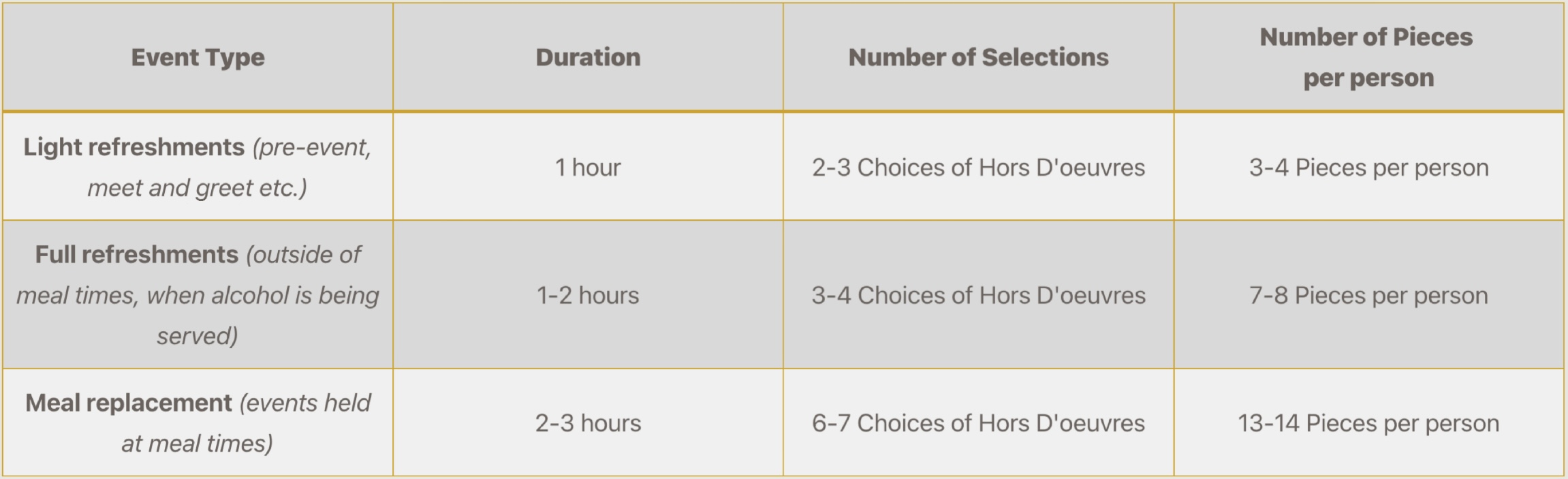Click '2-3 Choices of Hors D'oeuvres' cell
This screenshot has height=479, width=1568.
[978, 168]
